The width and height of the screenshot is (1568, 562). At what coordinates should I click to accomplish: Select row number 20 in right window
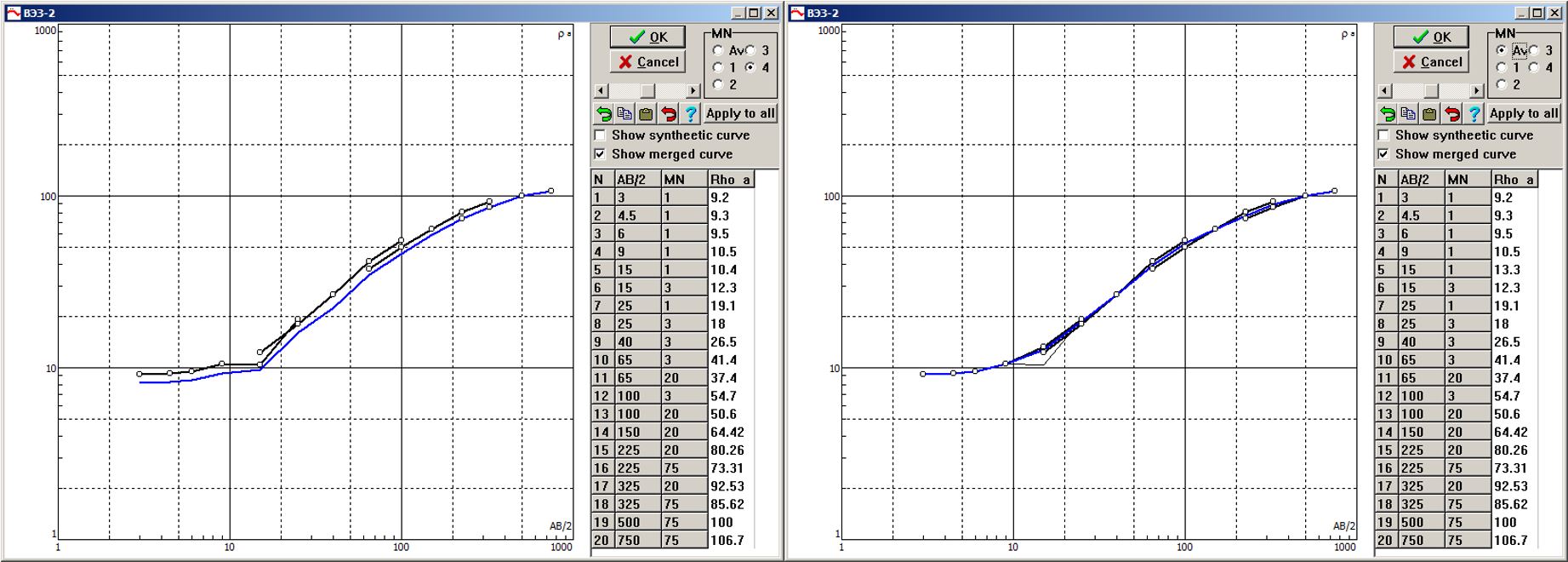point(1386,540)
